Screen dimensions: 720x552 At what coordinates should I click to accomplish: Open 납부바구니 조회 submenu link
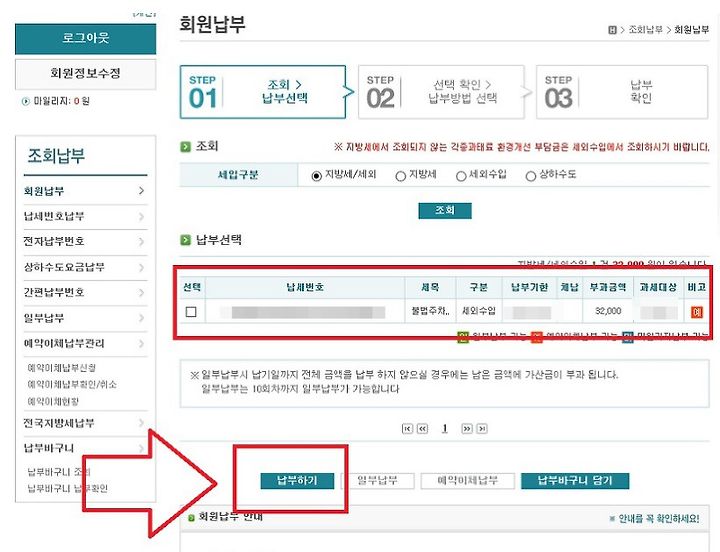point(59,472)
